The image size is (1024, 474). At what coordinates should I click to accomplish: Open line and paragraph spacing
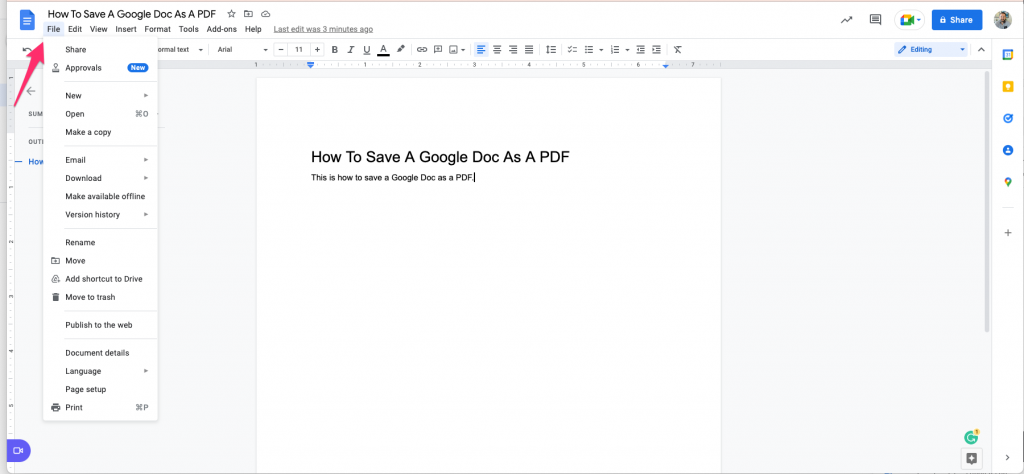pyautogui.click(x=551, y=50)
